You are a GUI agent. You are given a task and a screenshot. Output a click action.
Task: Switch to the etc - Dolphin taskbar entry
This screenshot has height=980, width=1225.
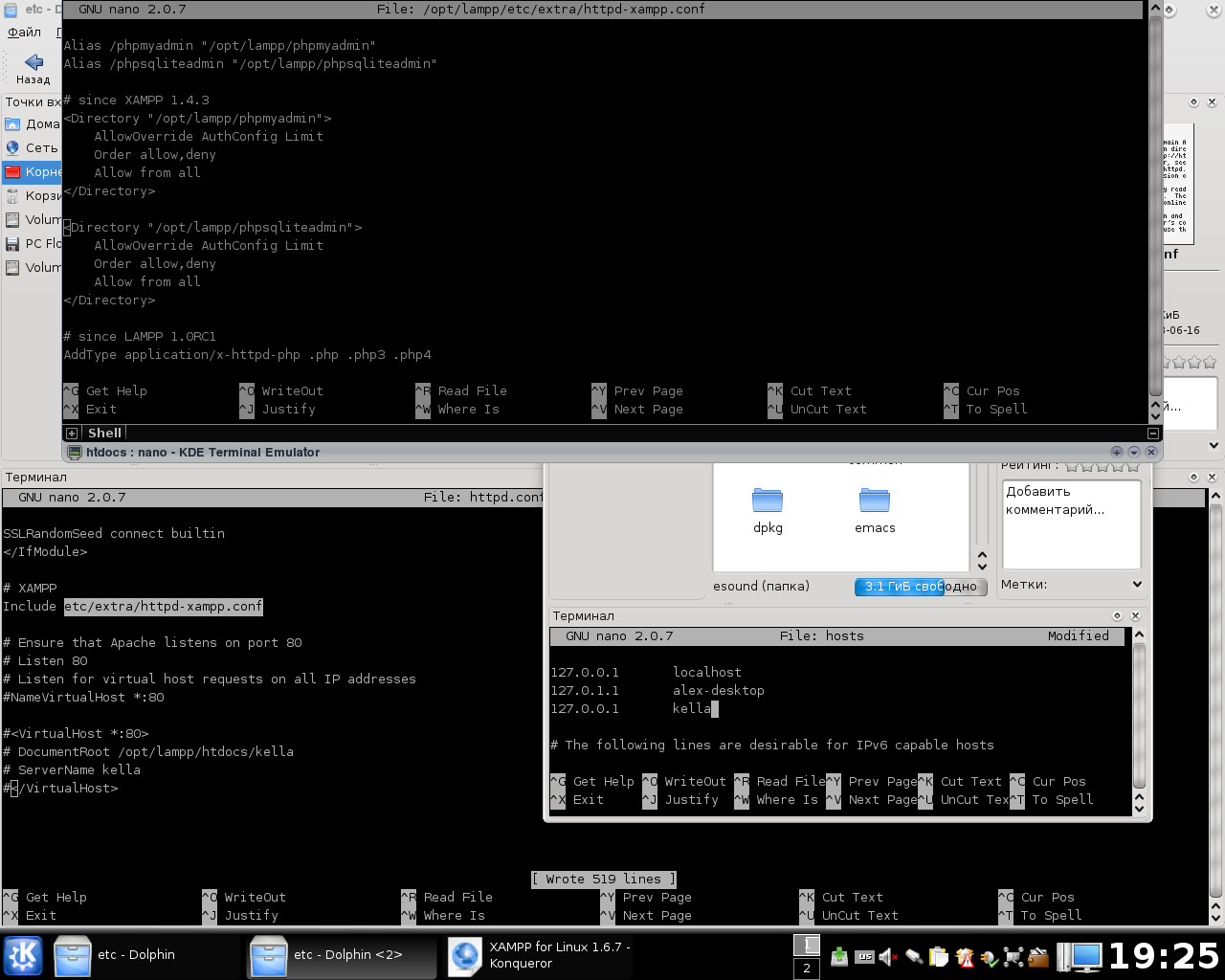tap(144, 955)
